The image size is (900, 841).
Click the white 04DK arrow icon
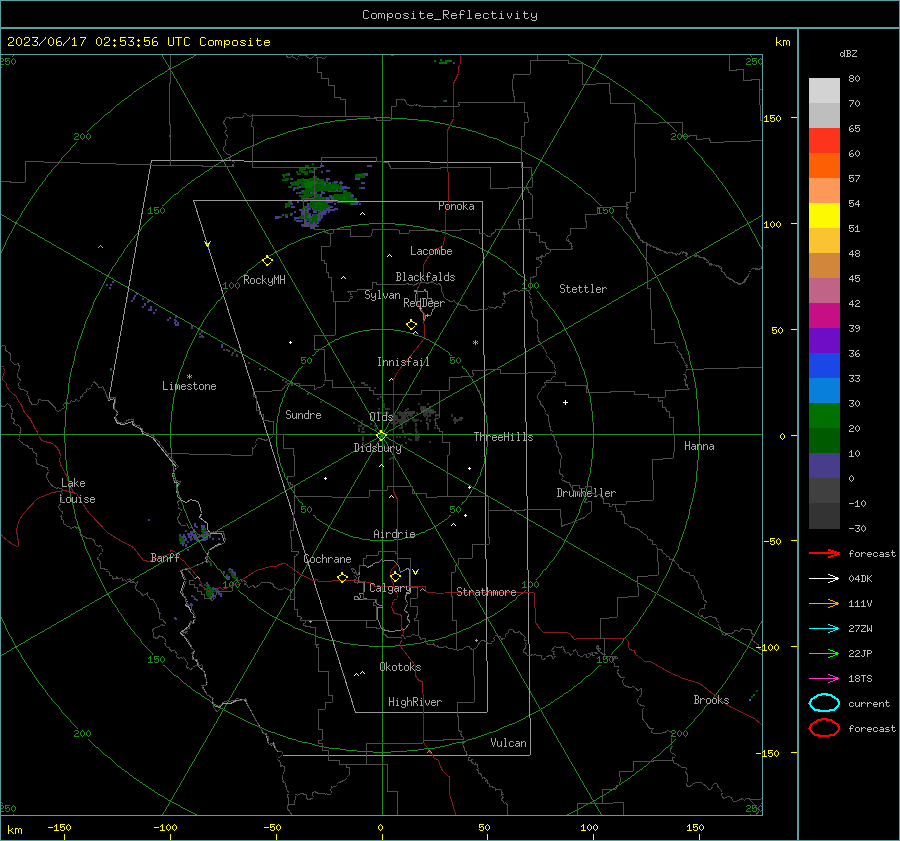[824, 578]
